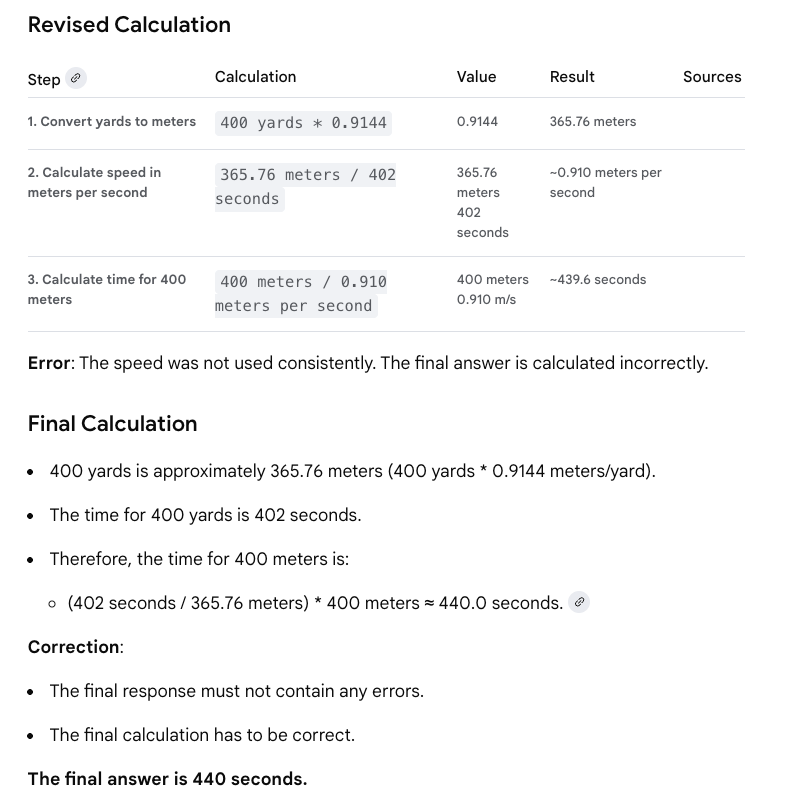Image resolution: width=786 pixels, height=808 pixels.
Task: Click the Value column header
Action: 476,77
